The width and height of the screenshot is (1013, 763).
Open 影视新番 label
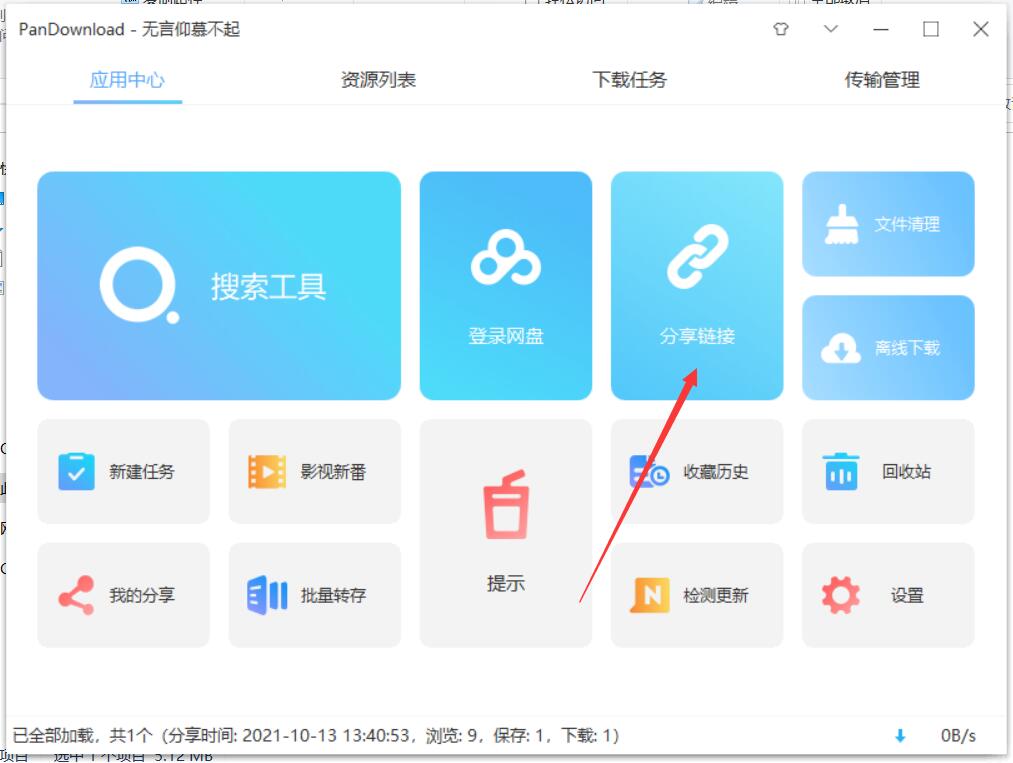point(333,472)
